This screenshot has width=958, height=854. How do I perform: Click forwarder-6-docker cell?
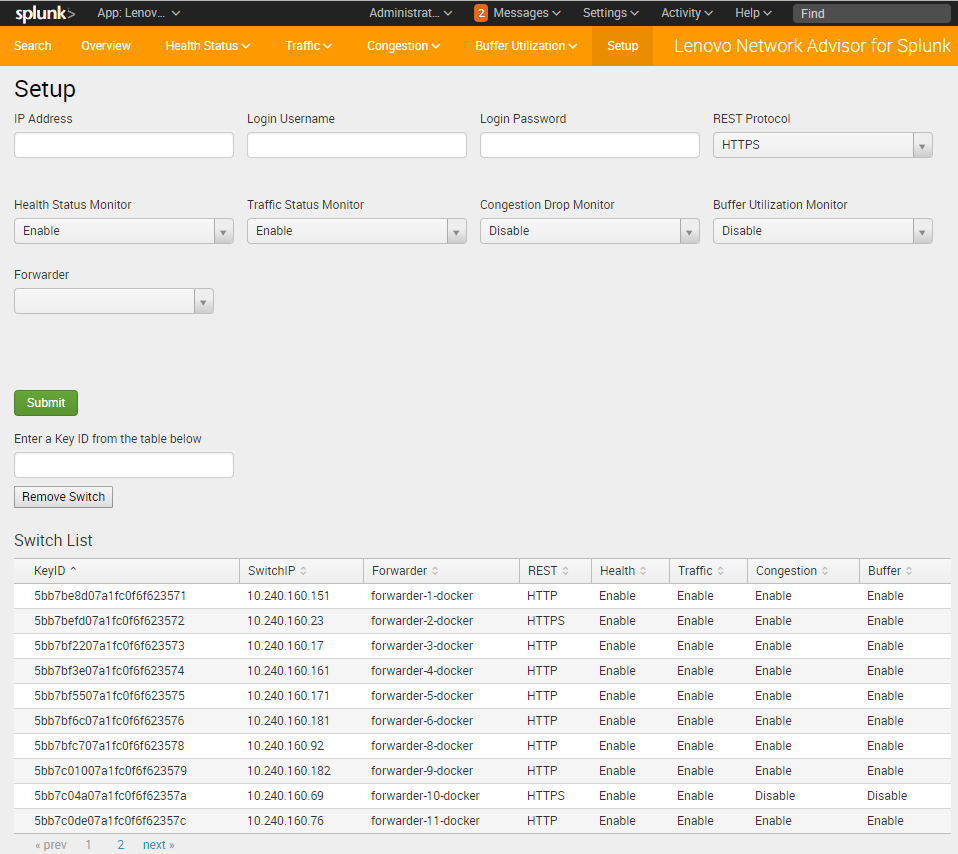point(422,721)
